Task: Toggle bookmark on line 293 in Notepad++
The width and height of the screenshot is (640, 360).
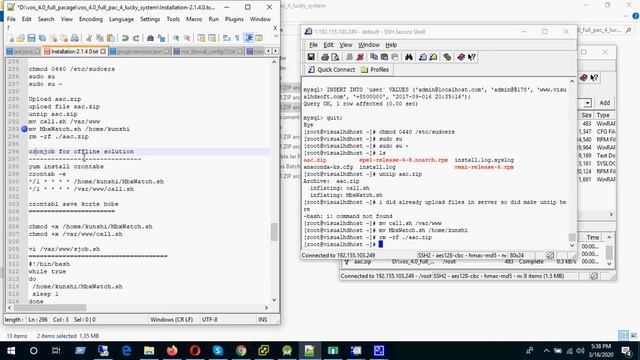Action: click(x=24, y=129)
